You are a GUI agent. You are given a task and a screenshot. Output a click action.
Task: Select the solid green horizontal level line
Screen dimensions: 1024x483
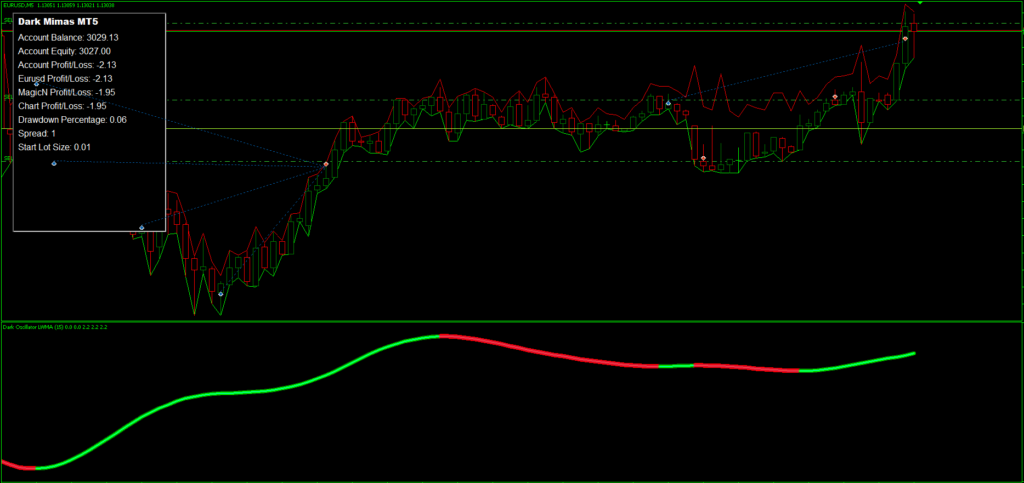(x=600, y=129)
